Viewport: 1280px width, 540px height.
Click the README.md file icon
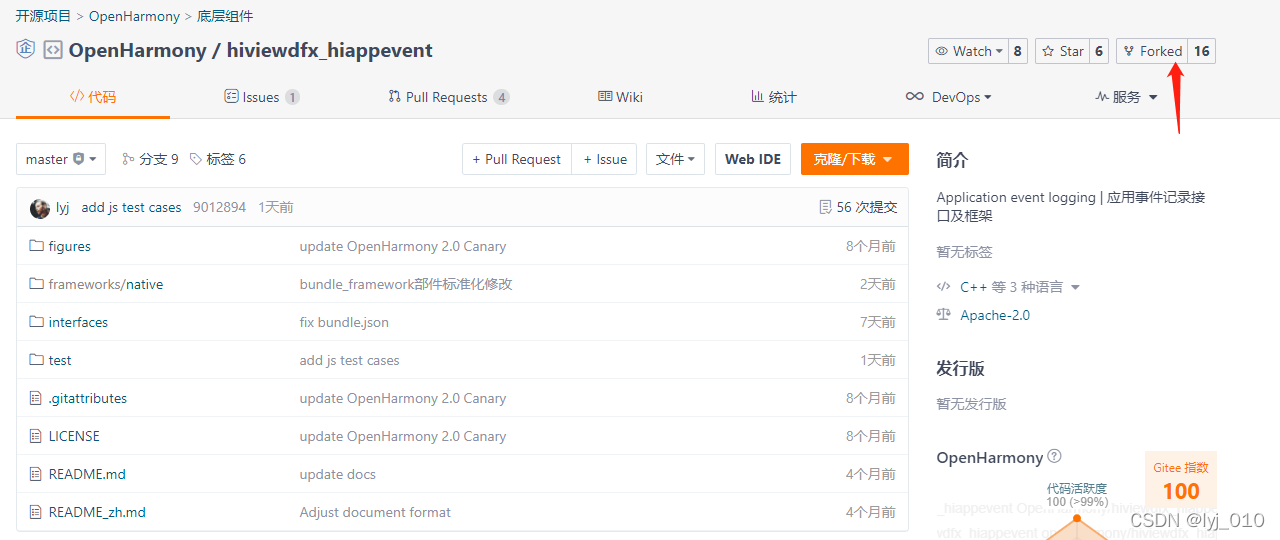(36, 474)
